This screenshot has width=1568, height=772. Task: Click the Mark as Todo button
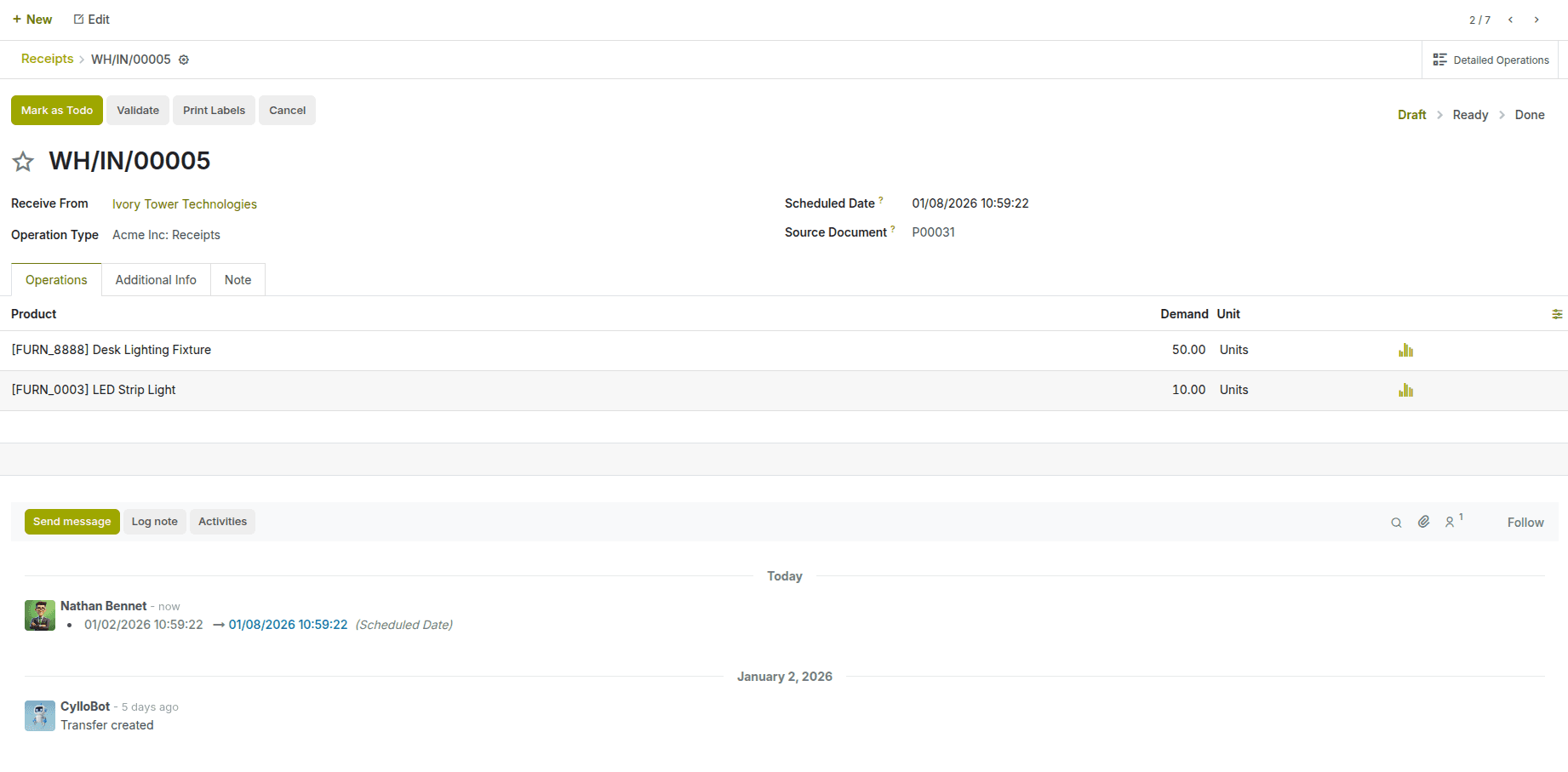tap(57, 111)
